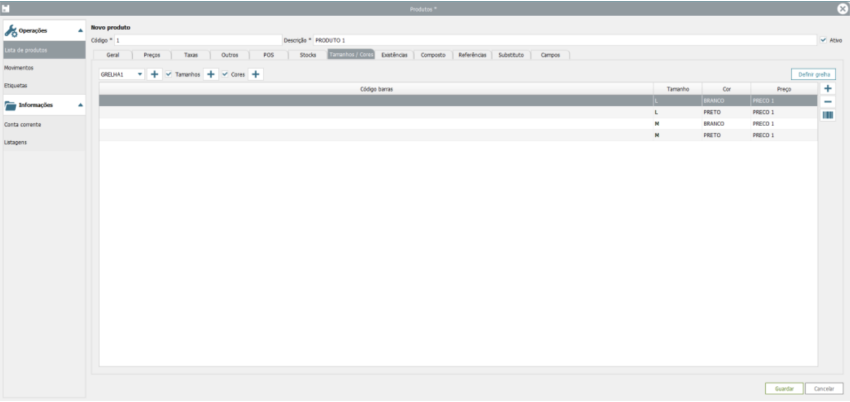Screen dimensions: 850x402
Task: Click the plus icon after Tamanhos checkbox
Action: pos(211,75)
